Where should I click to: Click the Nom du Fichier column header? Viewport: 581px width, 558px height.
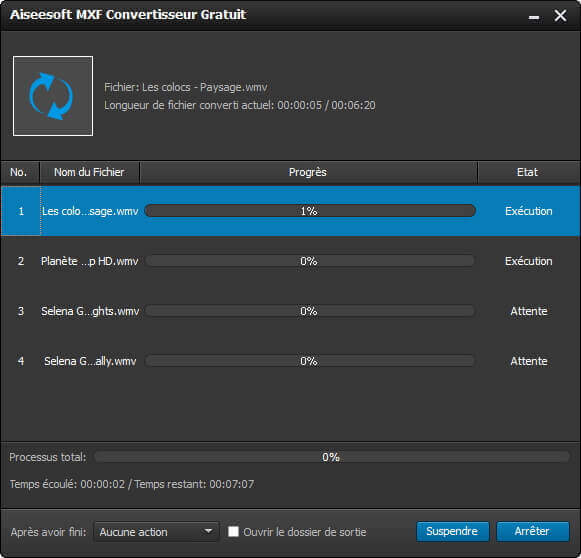pyautogui.click(x=89, y=172)
